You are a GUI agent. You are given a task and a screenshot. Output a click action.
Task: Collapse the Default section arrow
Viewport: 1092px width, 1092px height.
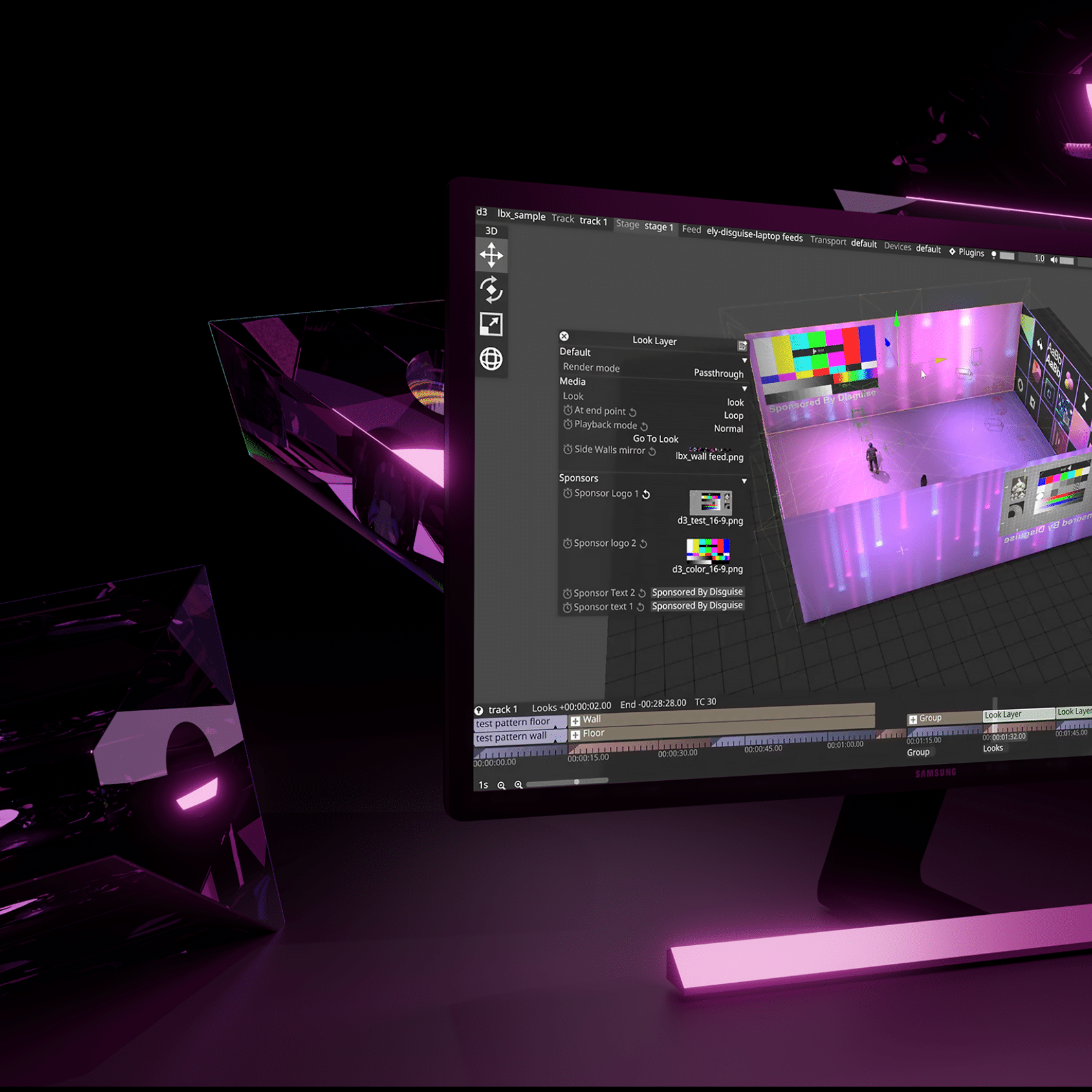pyautogui.click(x=745, y=361)
